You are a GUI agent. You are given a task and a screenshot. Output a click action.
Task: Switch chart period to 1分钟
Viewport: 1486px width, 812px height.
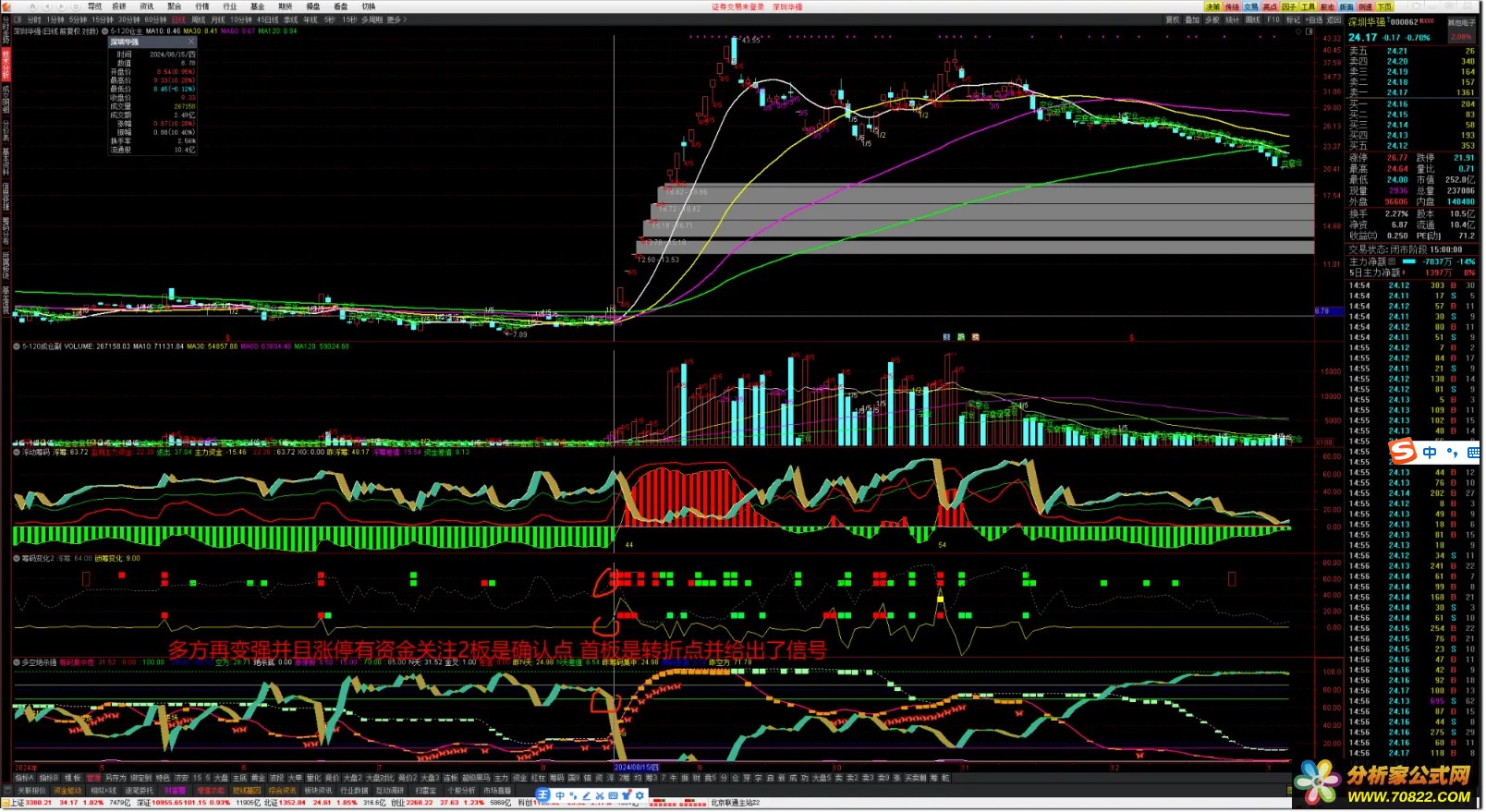click(55, 19)
